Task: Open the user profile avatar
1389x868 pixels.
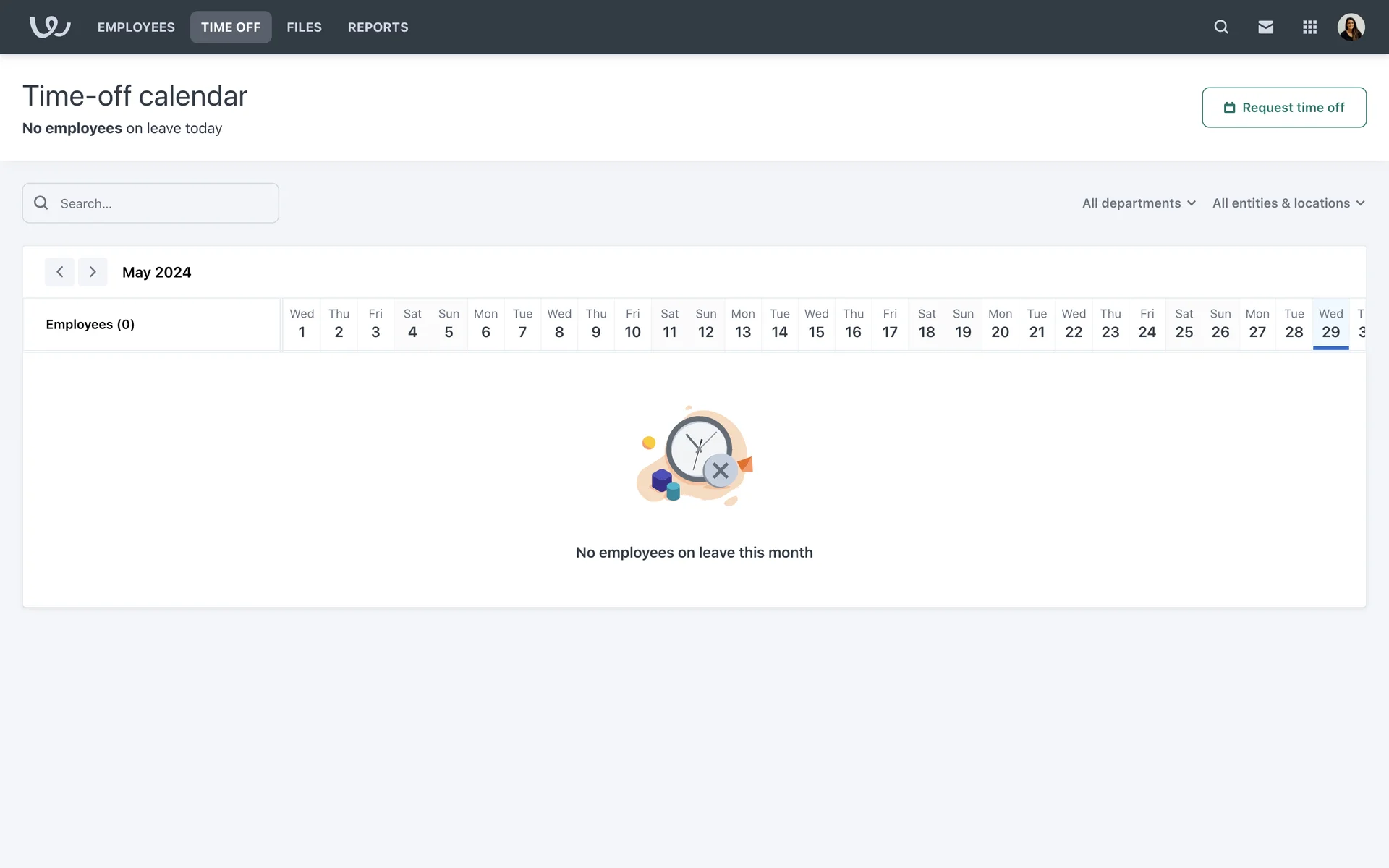Action: (x=1351, y=27)
